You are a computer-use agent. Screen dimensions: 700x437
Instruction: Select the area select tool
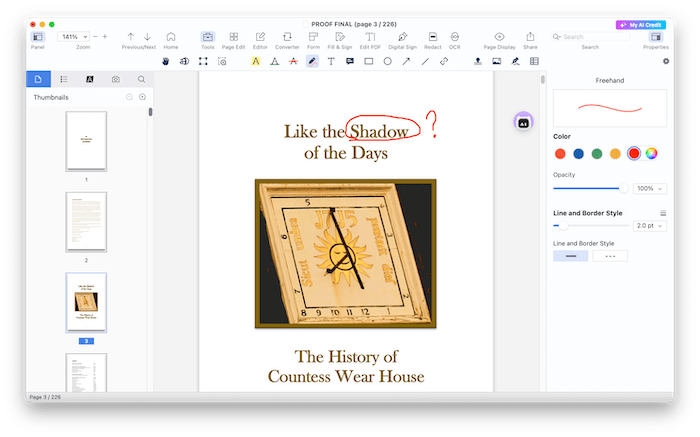pyautogui.click(x=203, y=61)
